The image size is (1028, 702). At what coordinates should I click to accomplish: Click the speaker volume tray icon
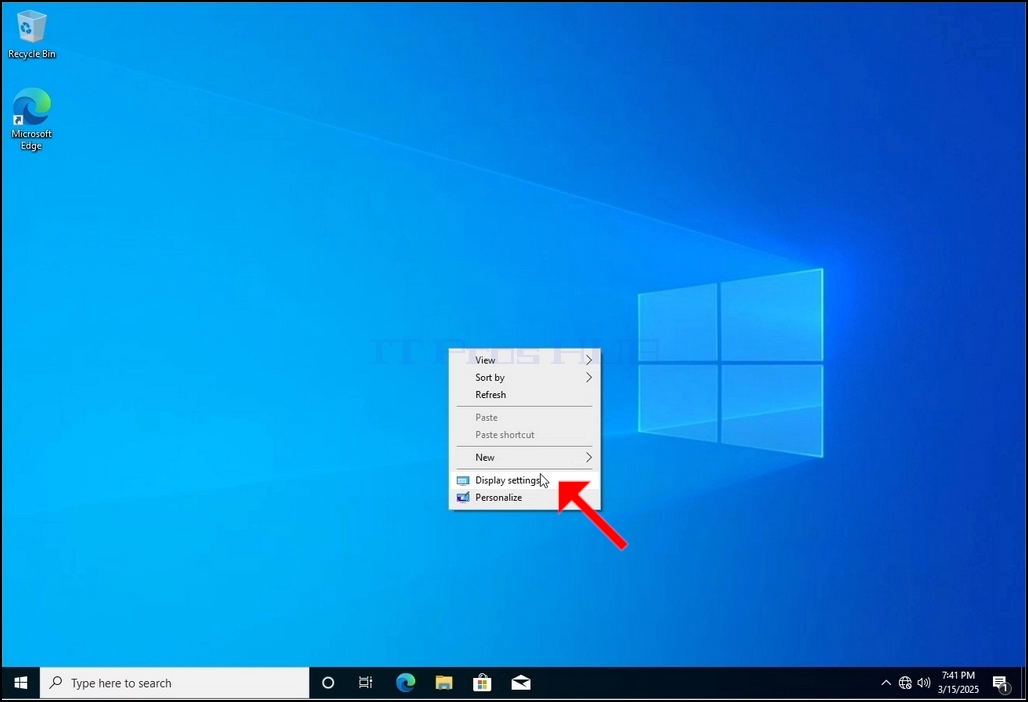tap(924, 683)
